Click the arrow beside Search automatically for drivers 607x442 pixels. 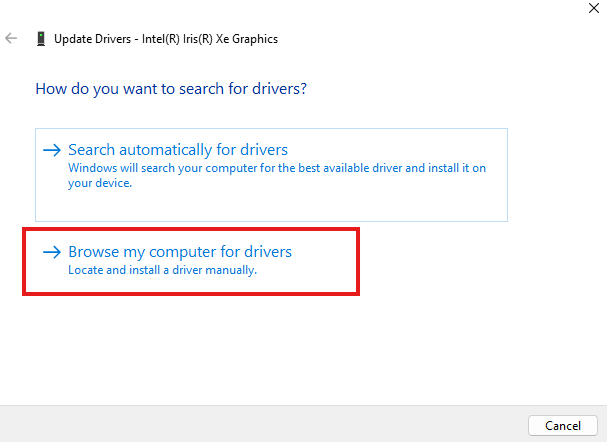click(52, 150)
